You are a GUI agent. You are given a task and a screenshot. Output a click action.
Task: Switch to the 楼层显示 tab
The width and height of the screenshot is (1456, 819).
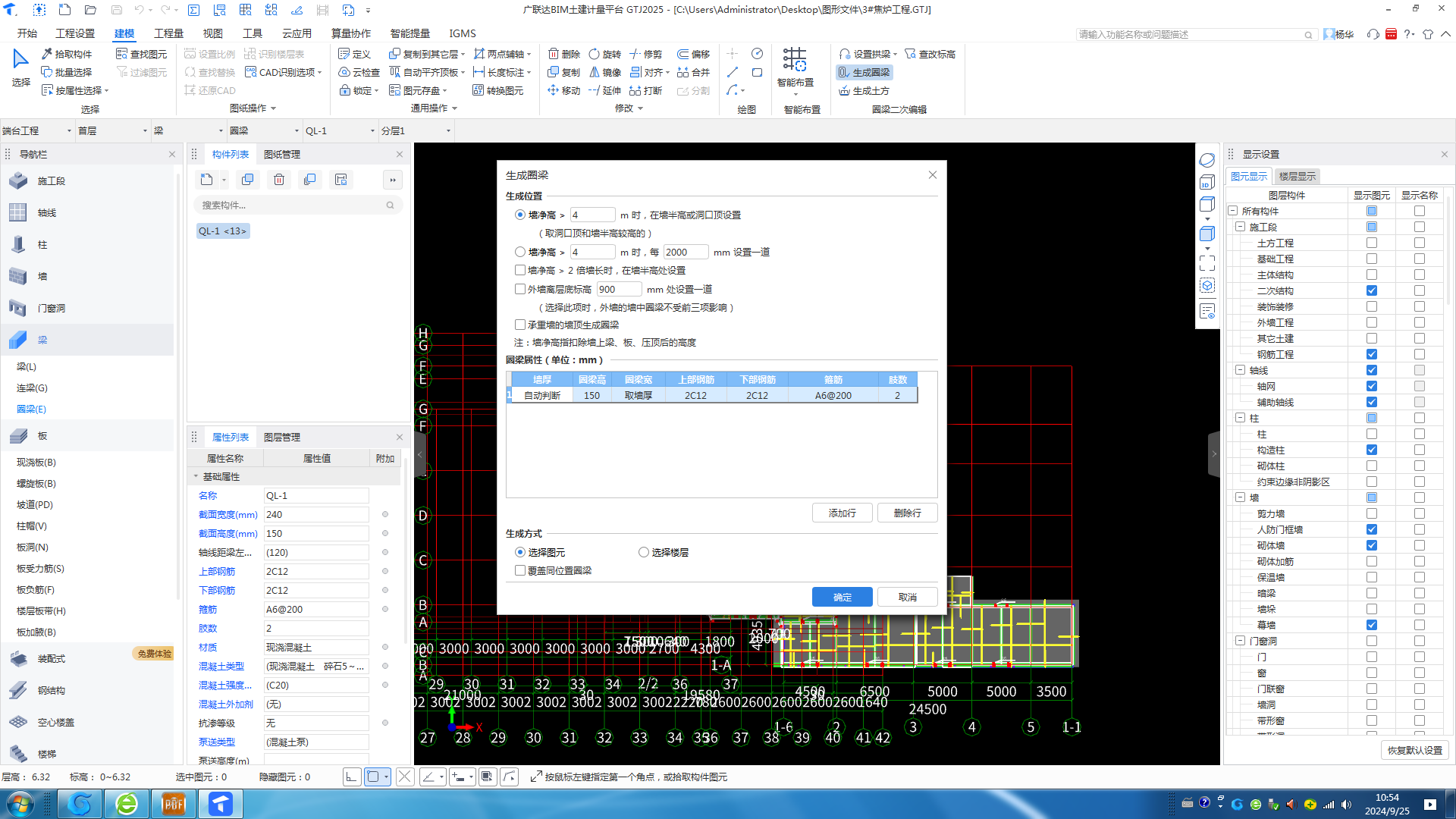(x=1298, y=176)
